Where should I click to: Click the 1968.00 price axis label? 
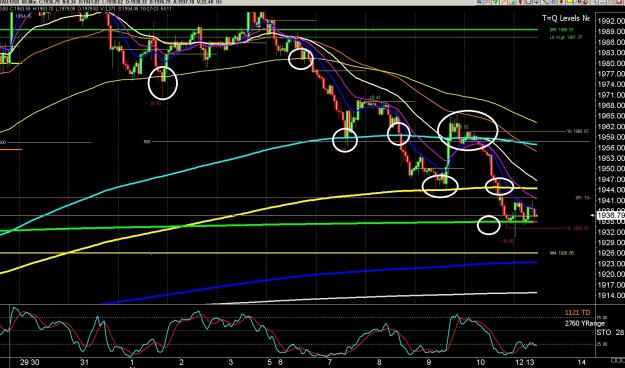click(611, 105)
